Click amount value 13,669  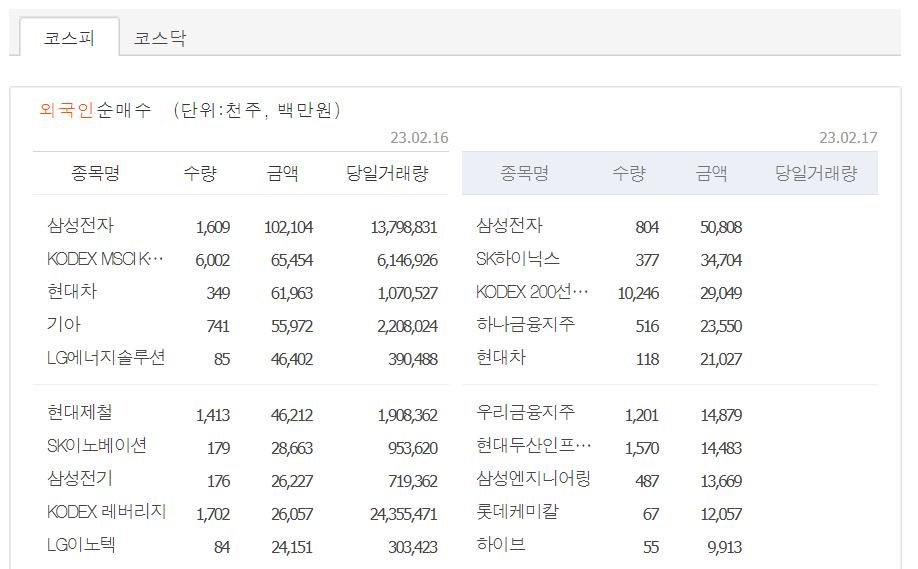point(721,481)
